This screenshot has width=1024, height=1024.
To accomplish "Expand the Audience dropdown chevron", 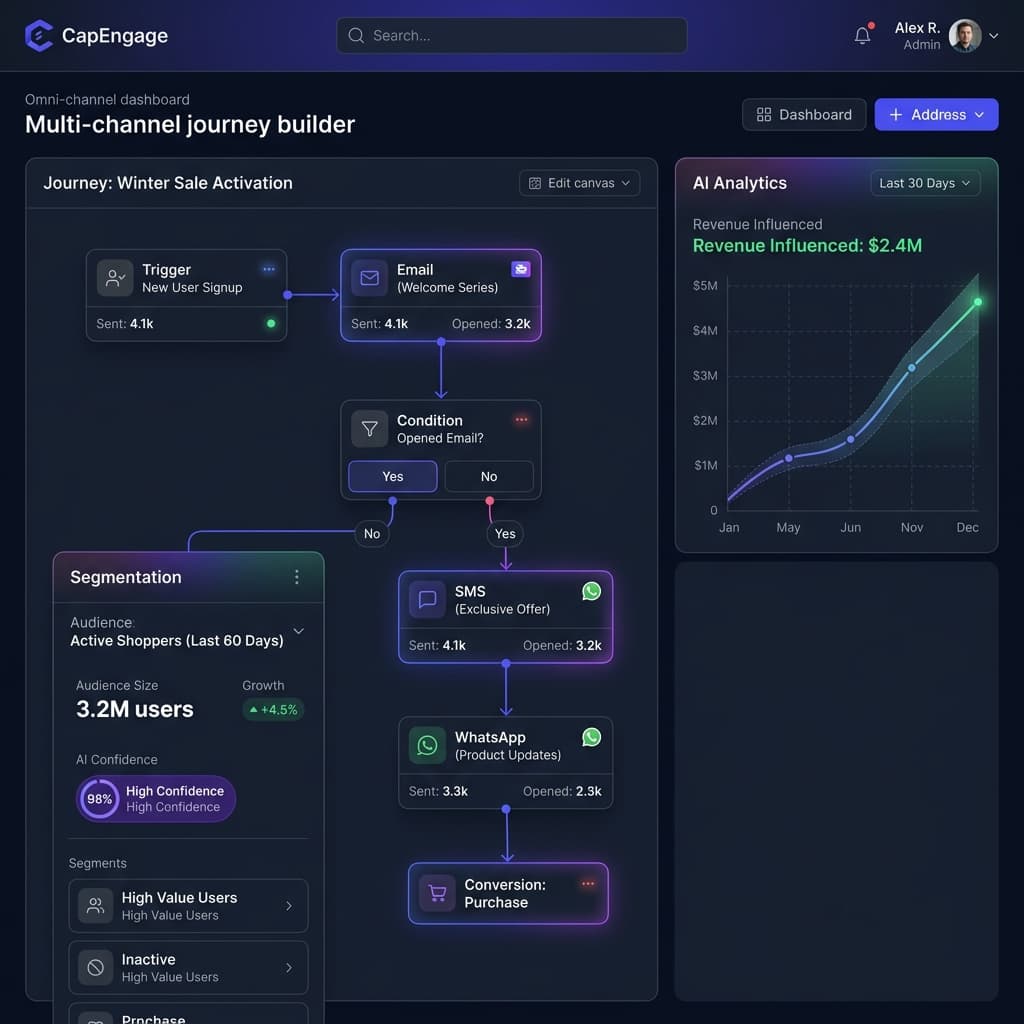I will coord(298,632).
